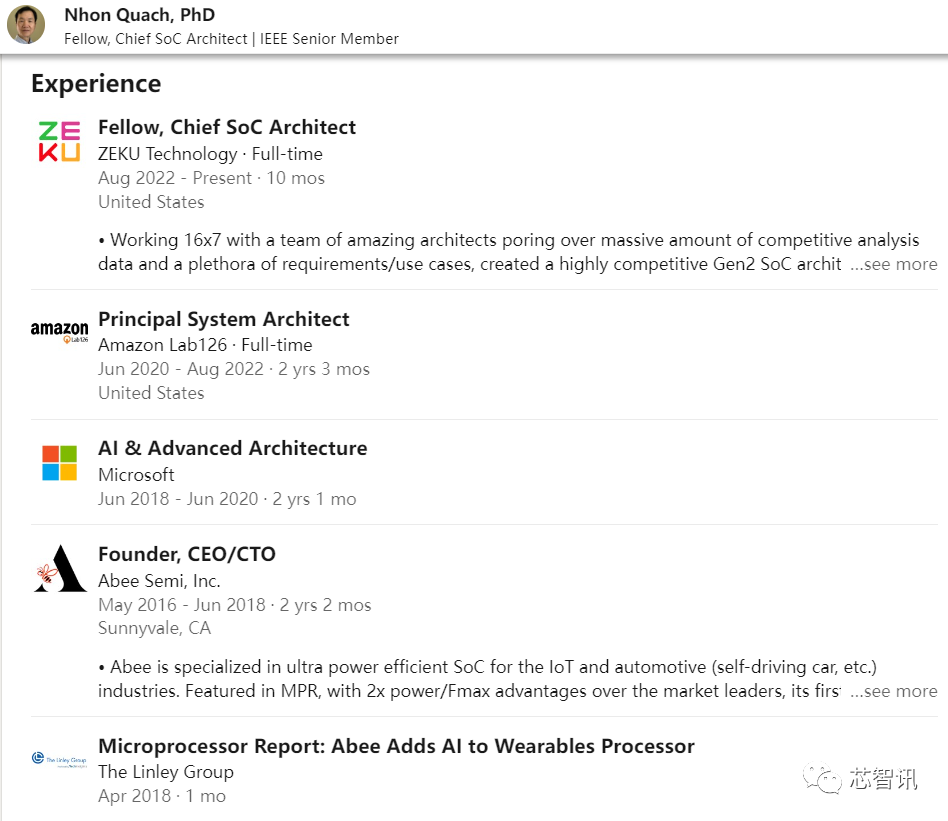Open Abee Semi, Inc. company name link

click(159, 580)
